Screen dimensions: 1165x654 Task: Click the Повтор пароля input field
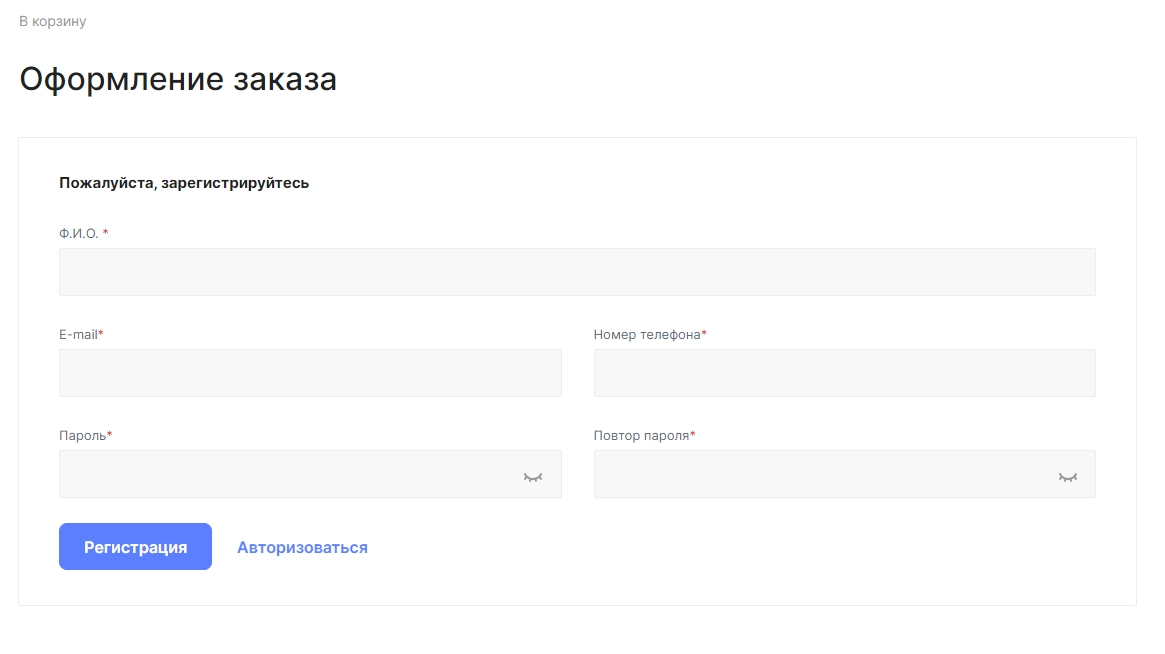(845, 474)
